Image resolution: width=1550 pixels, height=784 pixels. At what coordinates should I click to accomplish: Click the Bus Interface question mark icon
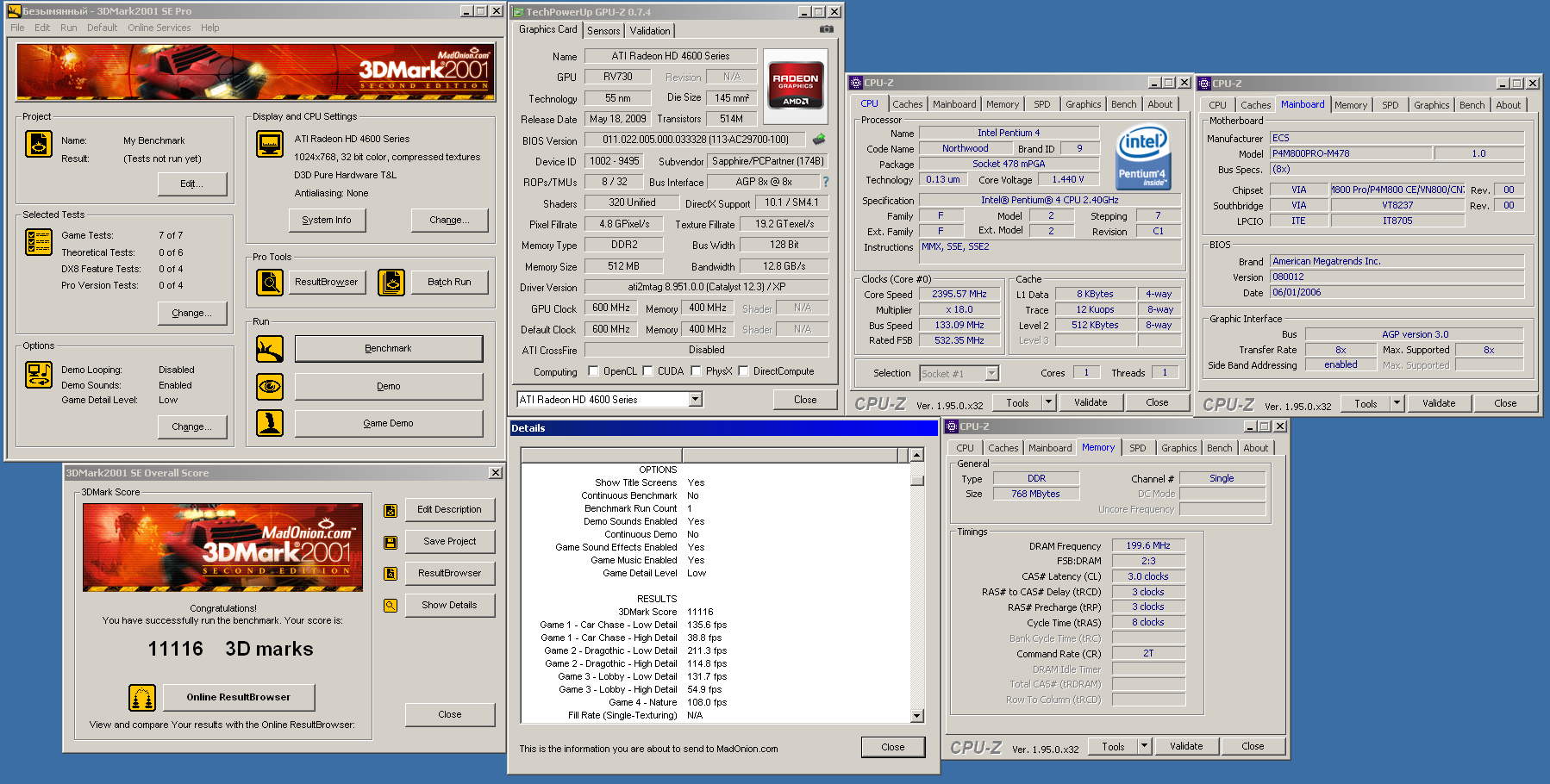pos(825,182)
